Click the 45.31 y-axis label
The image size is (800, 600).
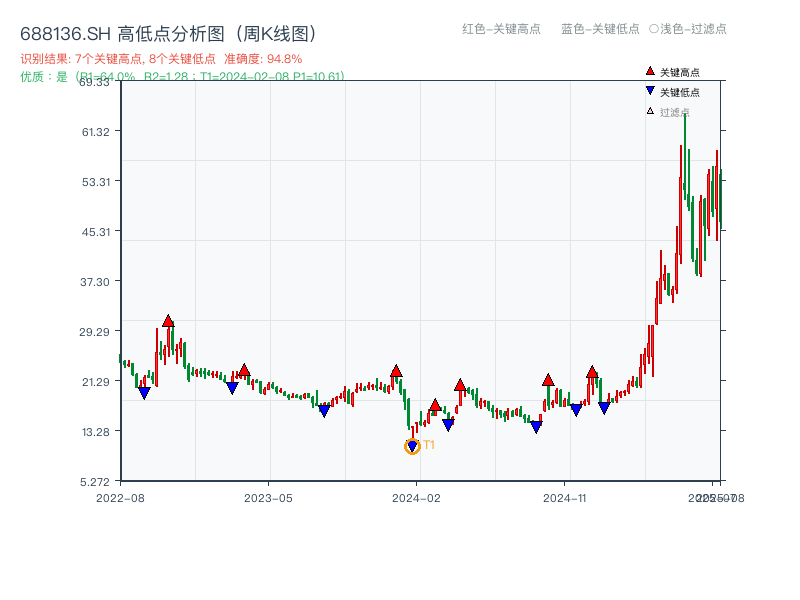click(x=96, y=232)
